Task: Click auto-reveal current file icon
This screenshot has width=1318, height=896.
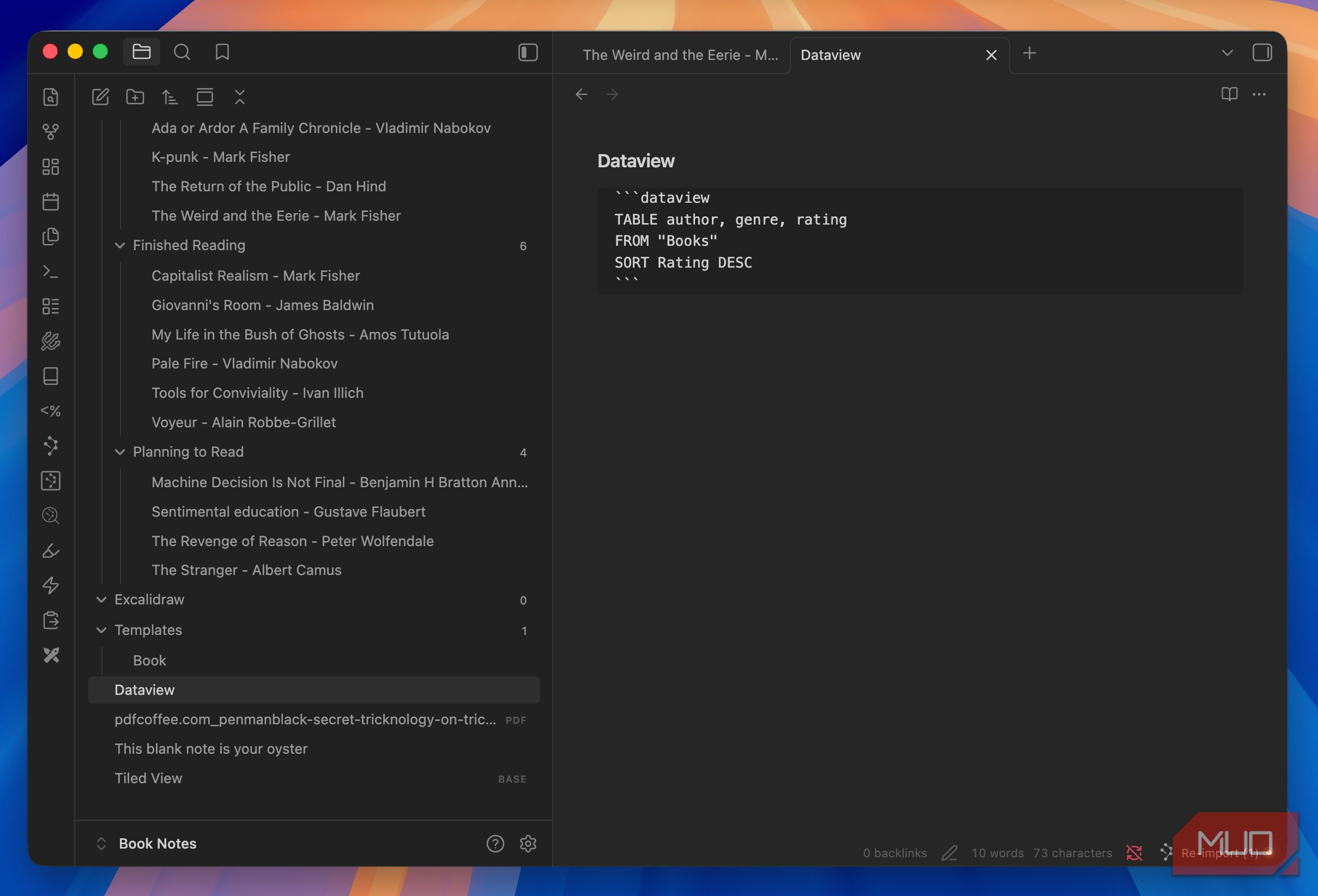Action: 205,97
